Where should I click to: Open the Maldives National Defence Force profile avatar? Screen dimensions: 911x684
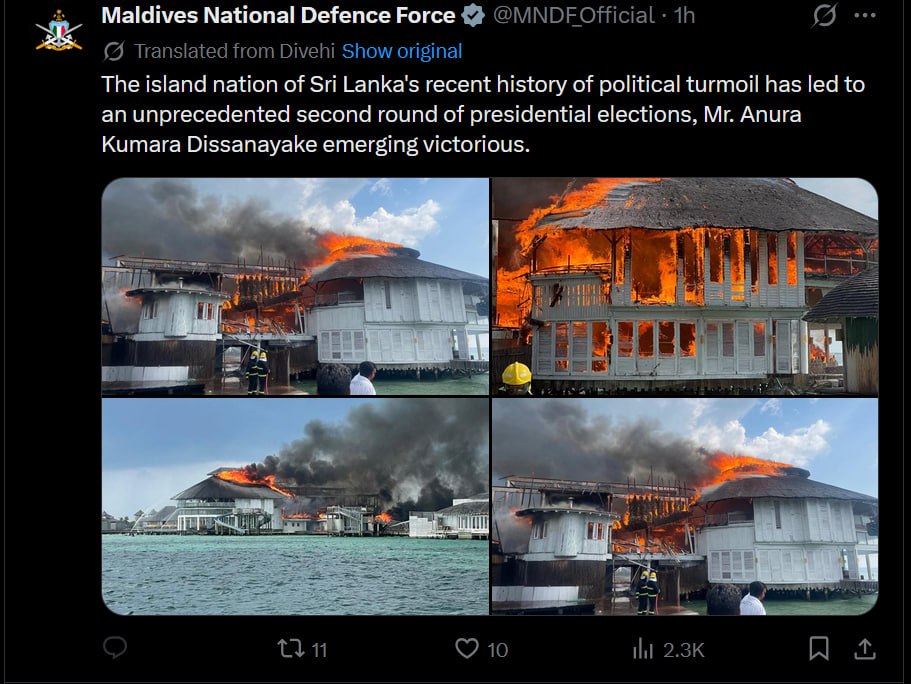(59, 31)
